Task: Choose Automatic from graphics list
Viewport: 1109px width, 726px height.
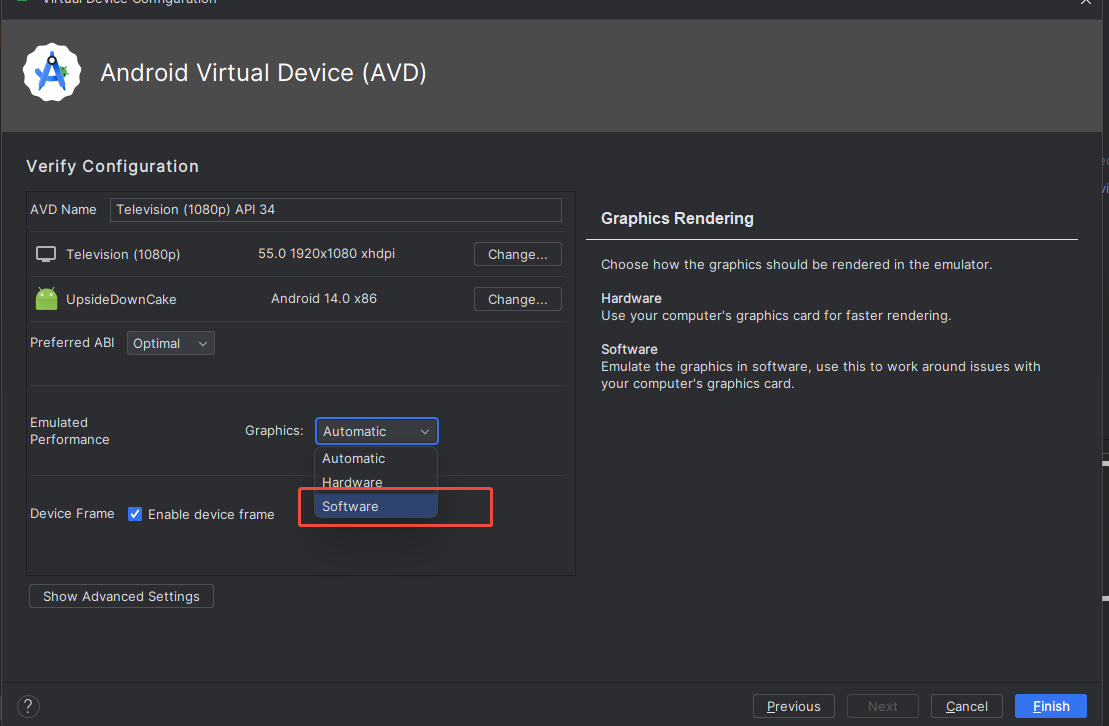Action: (376, 459)
